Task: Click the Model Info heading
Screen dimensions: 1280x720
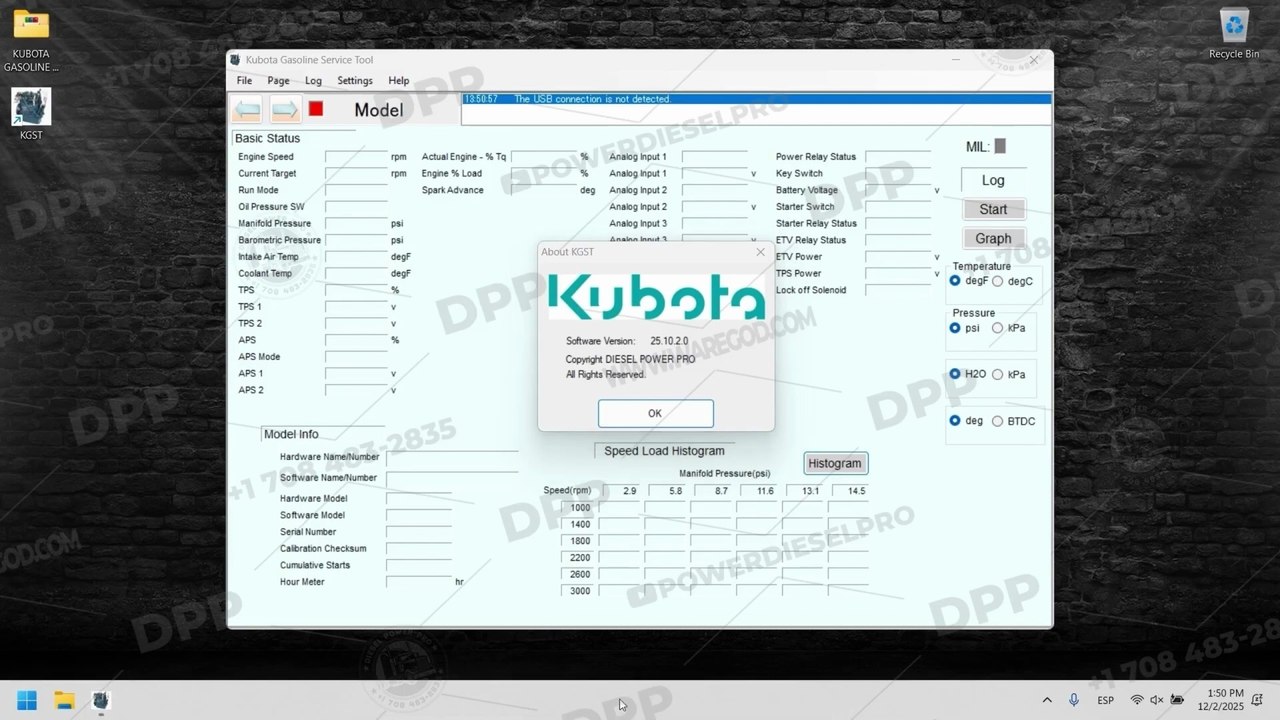Action: (291, 434)
